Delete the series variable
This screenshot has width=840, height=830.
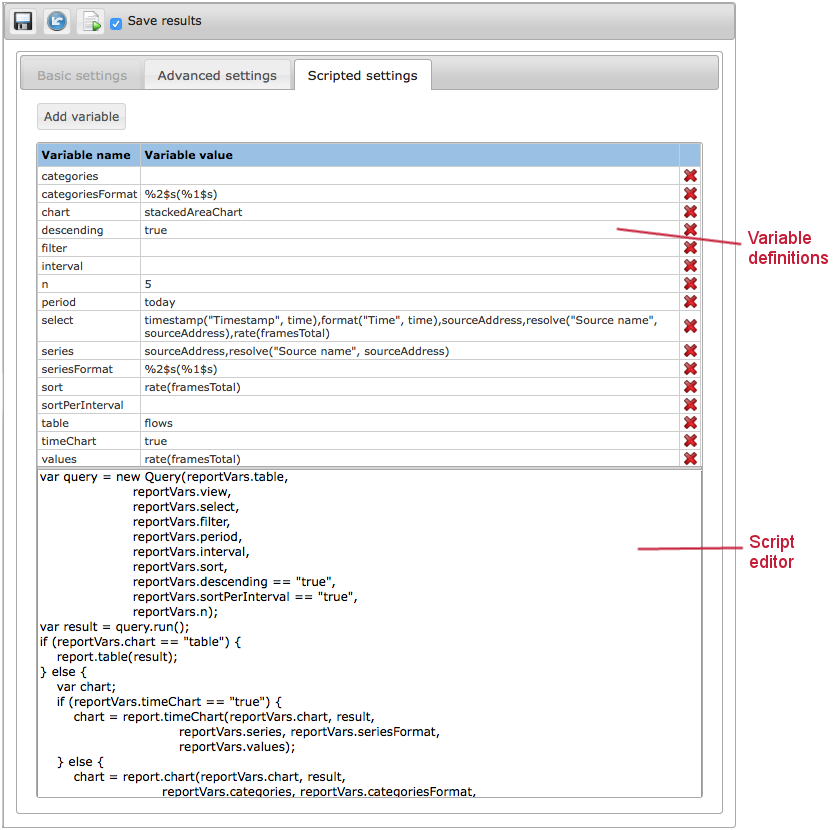[x=691, y=350]
